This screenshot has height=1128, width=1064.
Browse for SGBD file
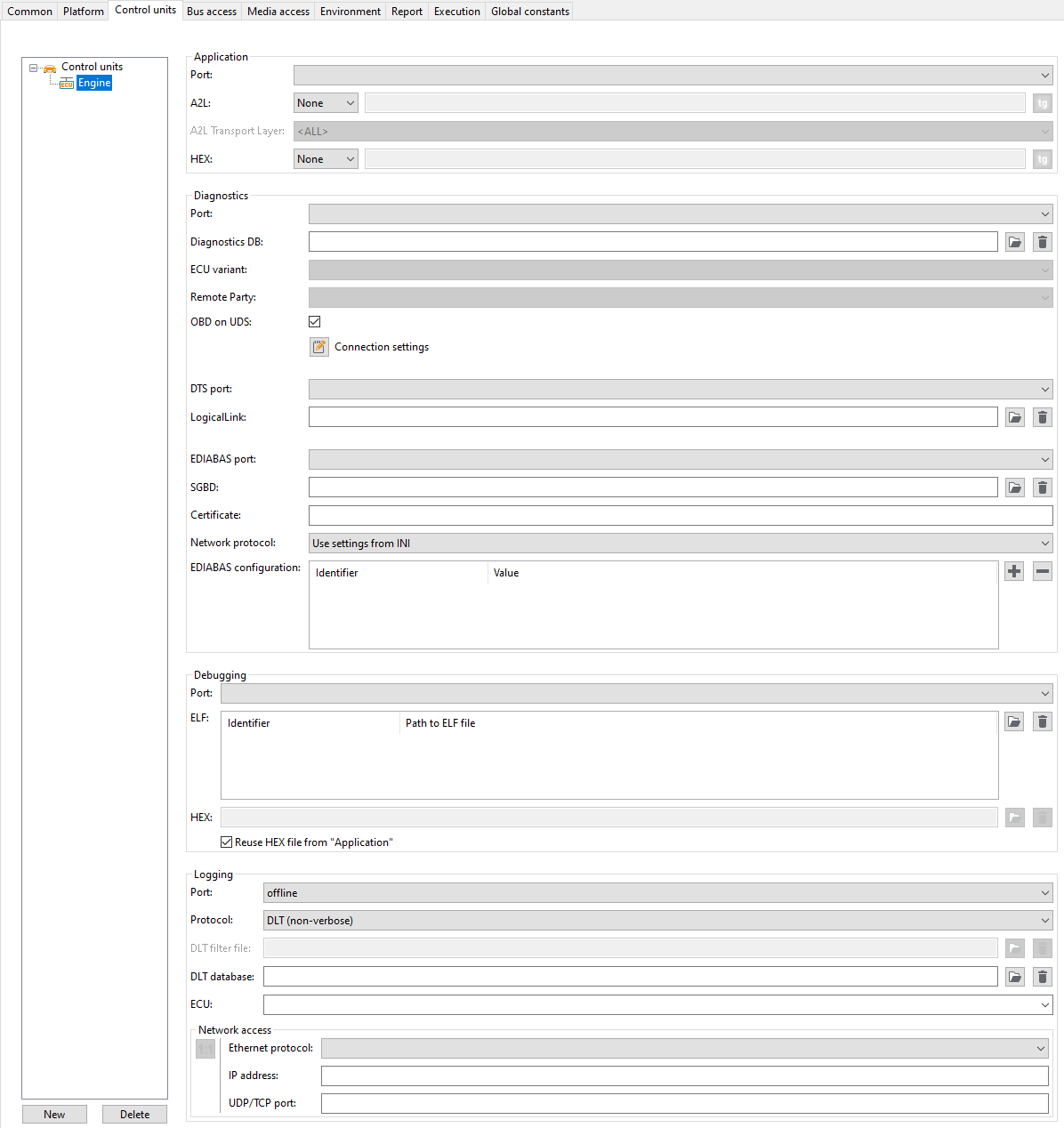point(1015,487)
